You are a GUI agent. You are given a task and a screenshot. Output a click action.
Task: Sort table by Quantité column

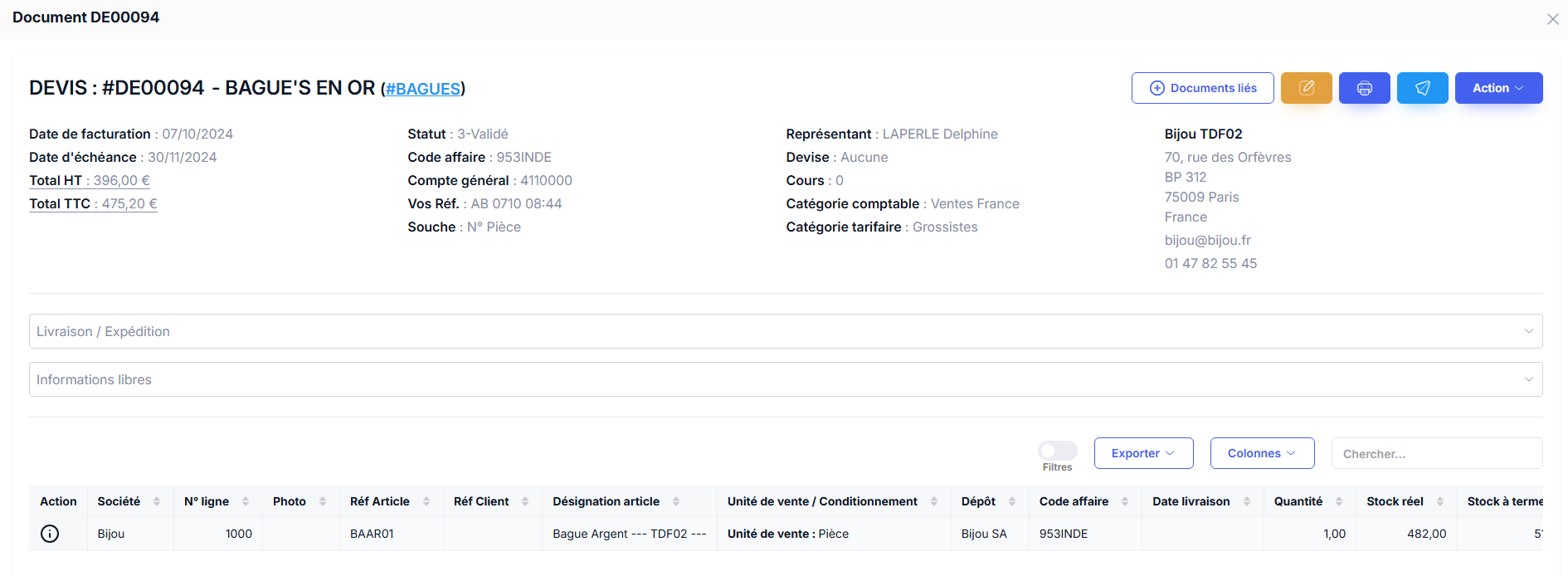pos(1338,501)
